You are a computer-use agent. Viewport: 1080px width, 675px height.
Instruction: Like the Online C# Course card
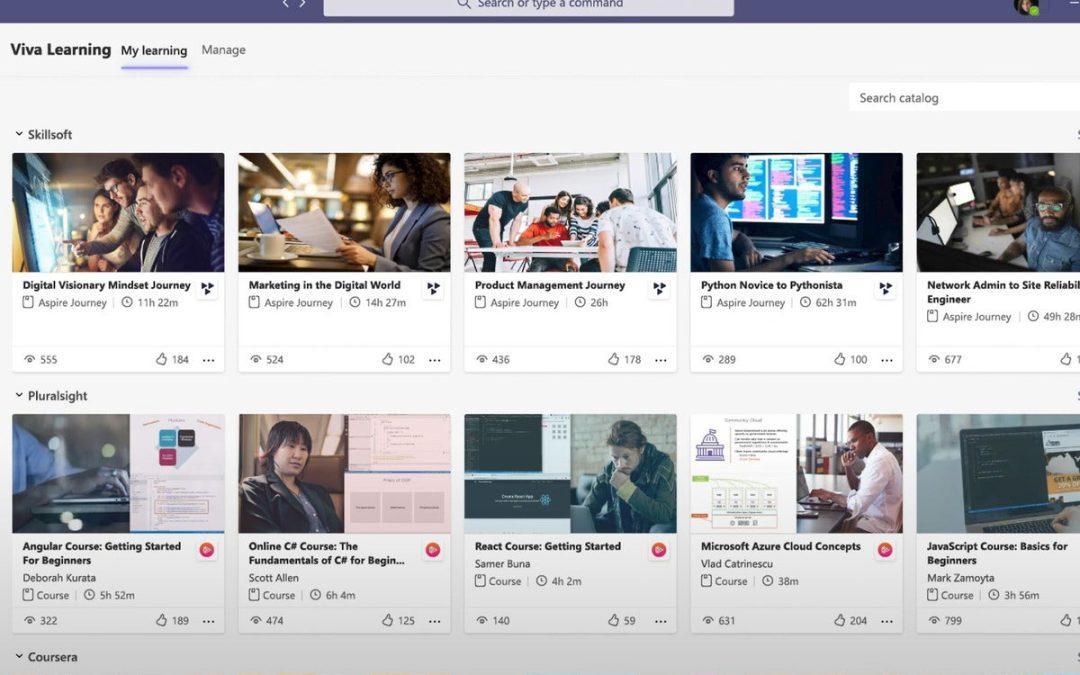(x=387, y=620)
